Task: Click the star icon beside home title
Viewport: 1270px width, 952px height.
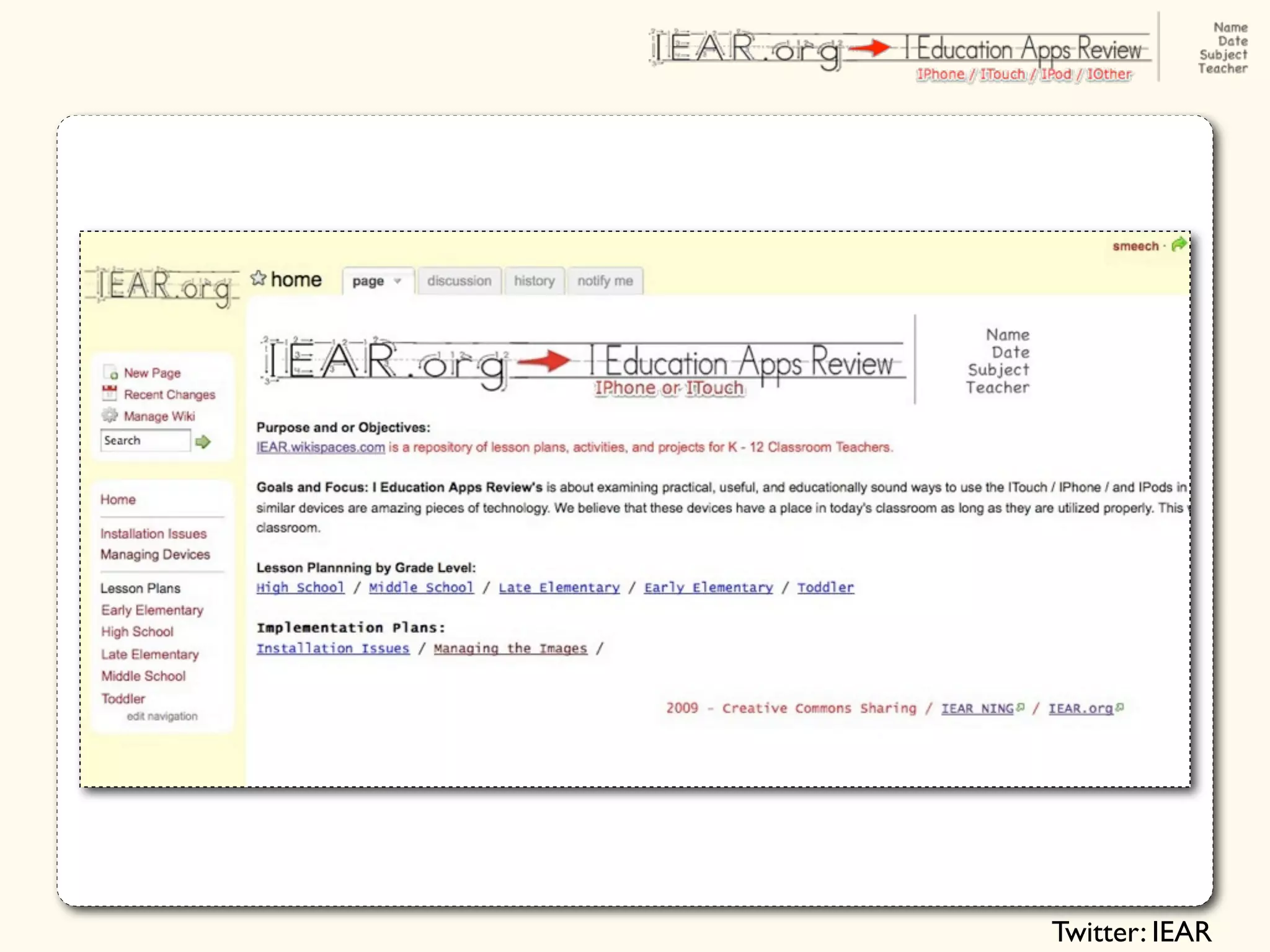Action: coord(258,278)
